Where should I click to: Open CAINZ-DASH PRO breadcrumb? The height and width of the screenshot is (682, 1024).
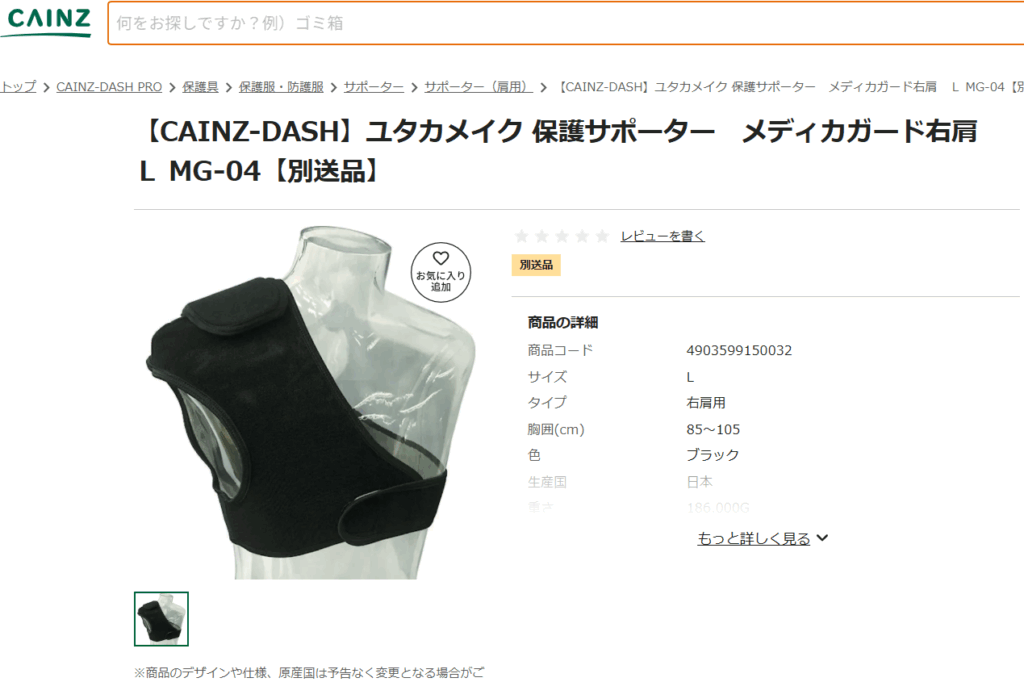point(109,86)
